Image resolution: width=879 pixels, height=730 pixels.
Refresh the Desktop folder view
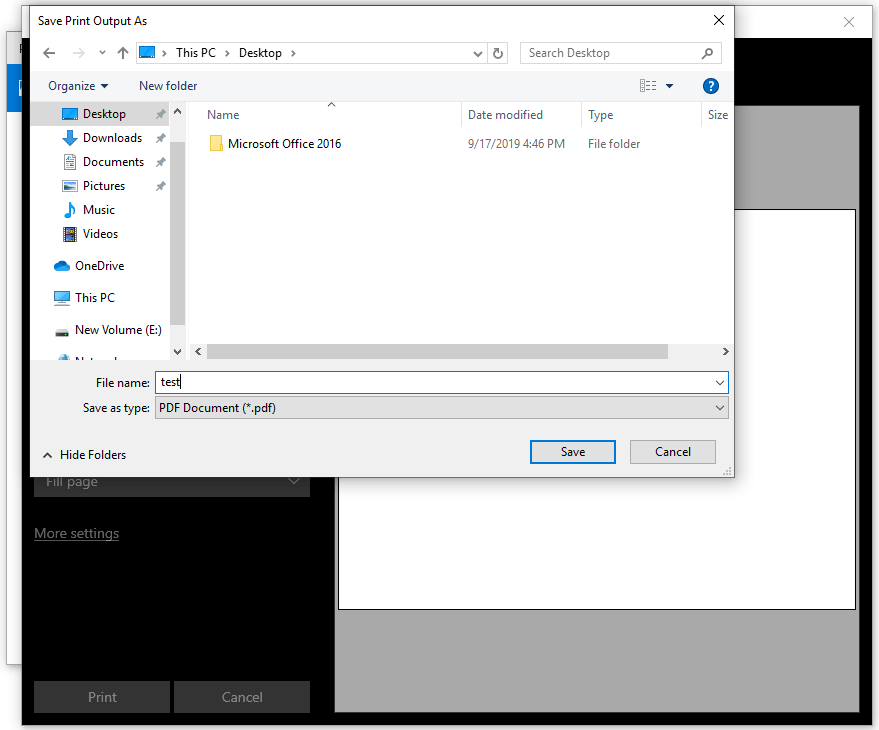point(497,52)
